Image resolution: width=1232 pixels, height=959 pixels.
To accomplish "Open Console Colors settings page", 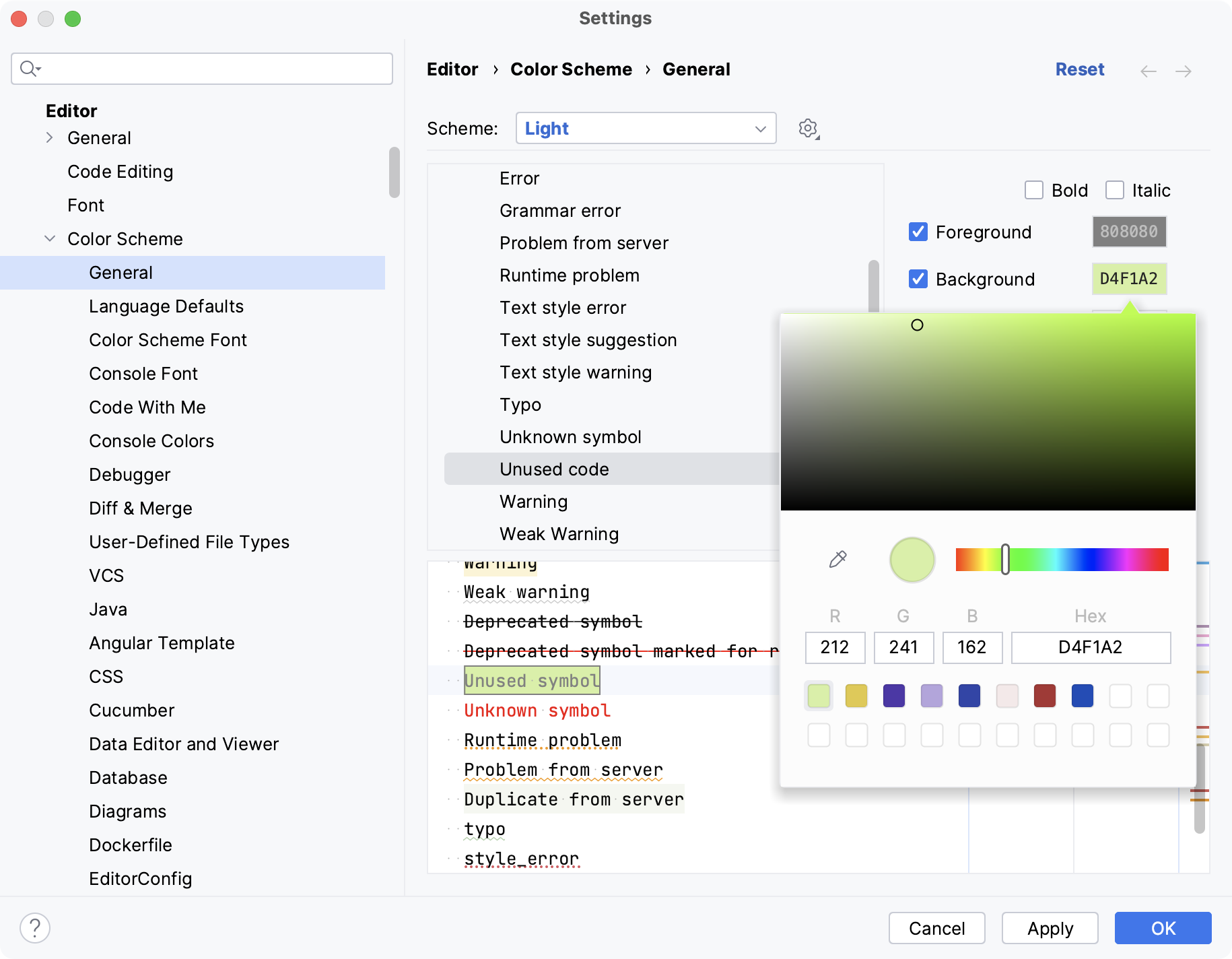I will (151, 441).
